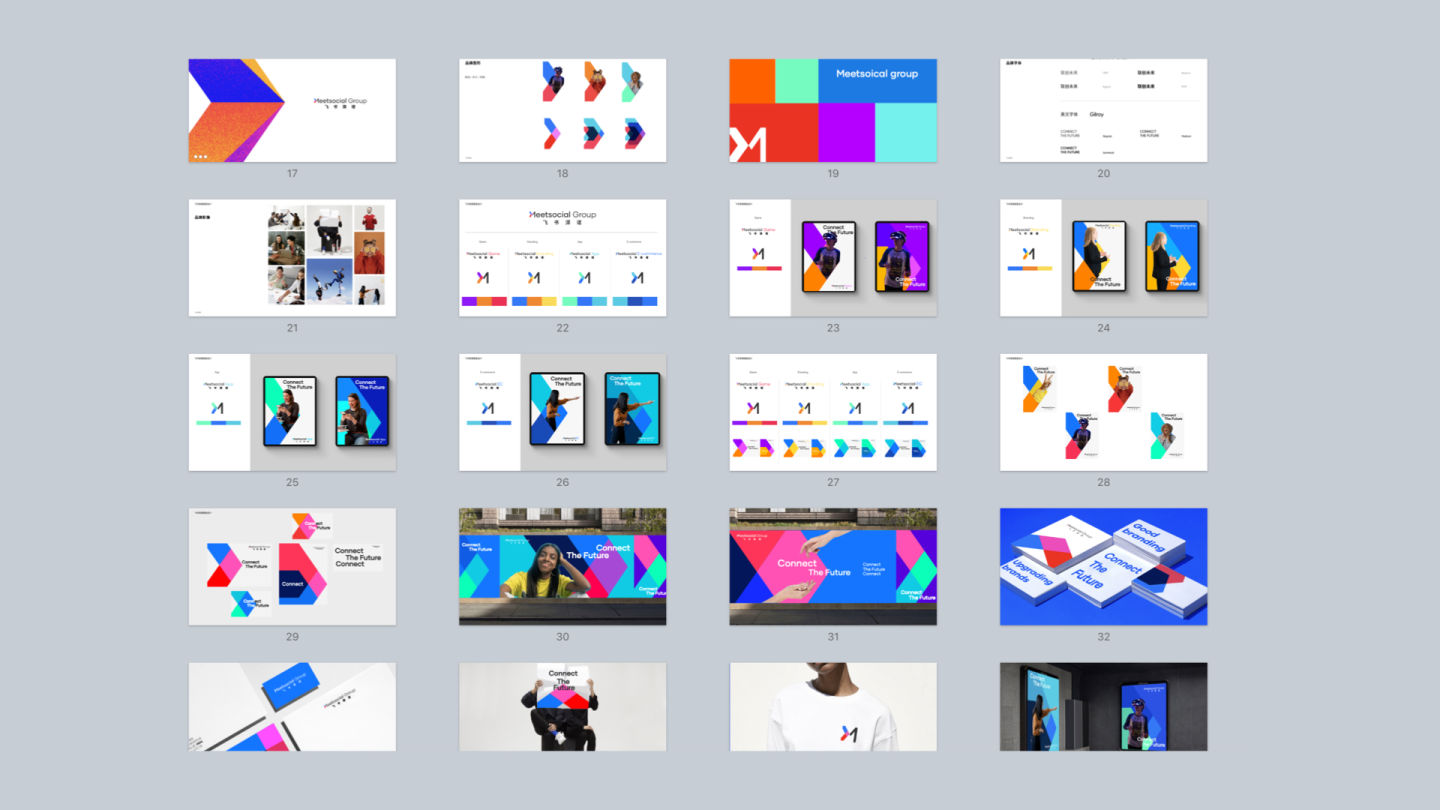Open slide 26 with blue pointing-figure tablets
The width and height of the screenshot is (1440, 810).
tap(562, 412)
